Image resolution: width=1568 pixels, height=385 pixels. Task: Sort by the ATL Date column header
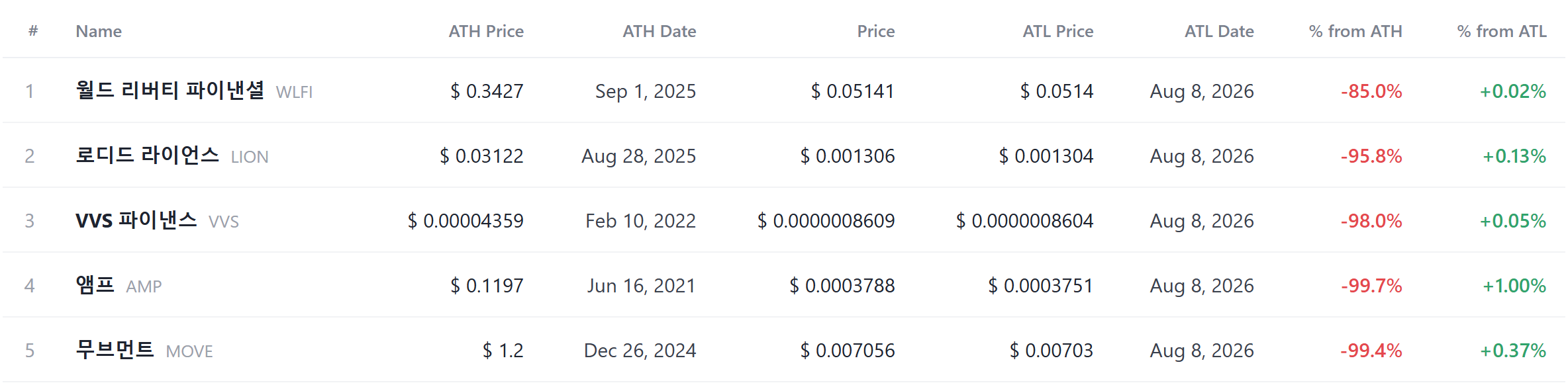coord(1219,31)
